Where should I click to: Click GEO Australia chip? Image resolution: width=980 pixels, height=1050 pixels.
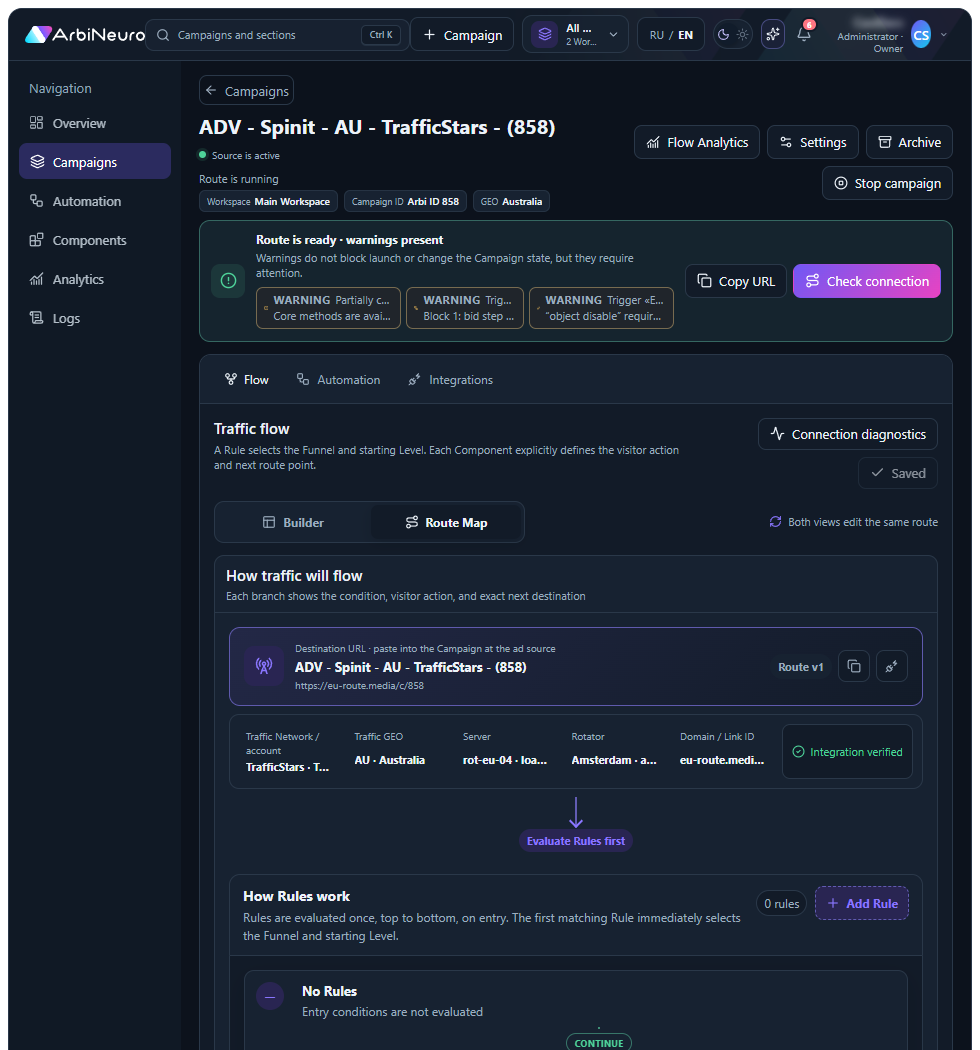(x=511, y=202)
